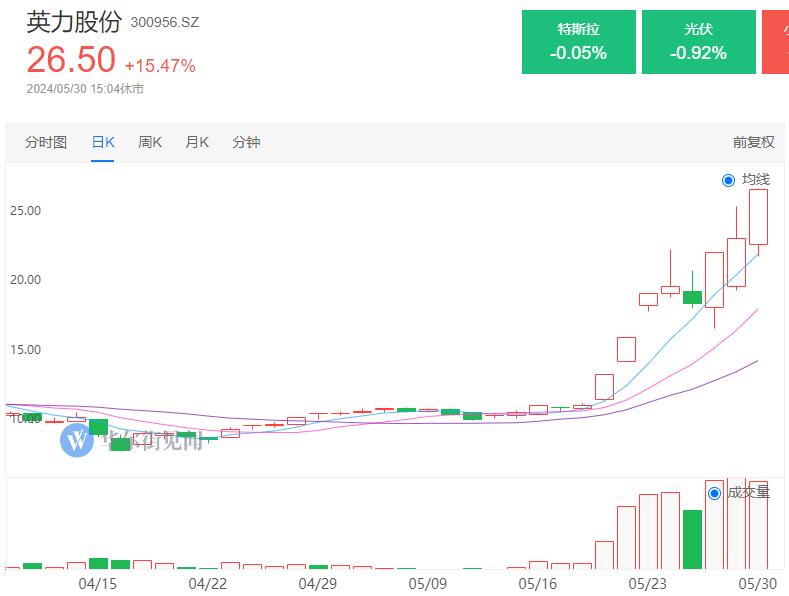This screenshot has width=789, height=596.
Task: Open the 光伏 sector tile
Action: 698,42
